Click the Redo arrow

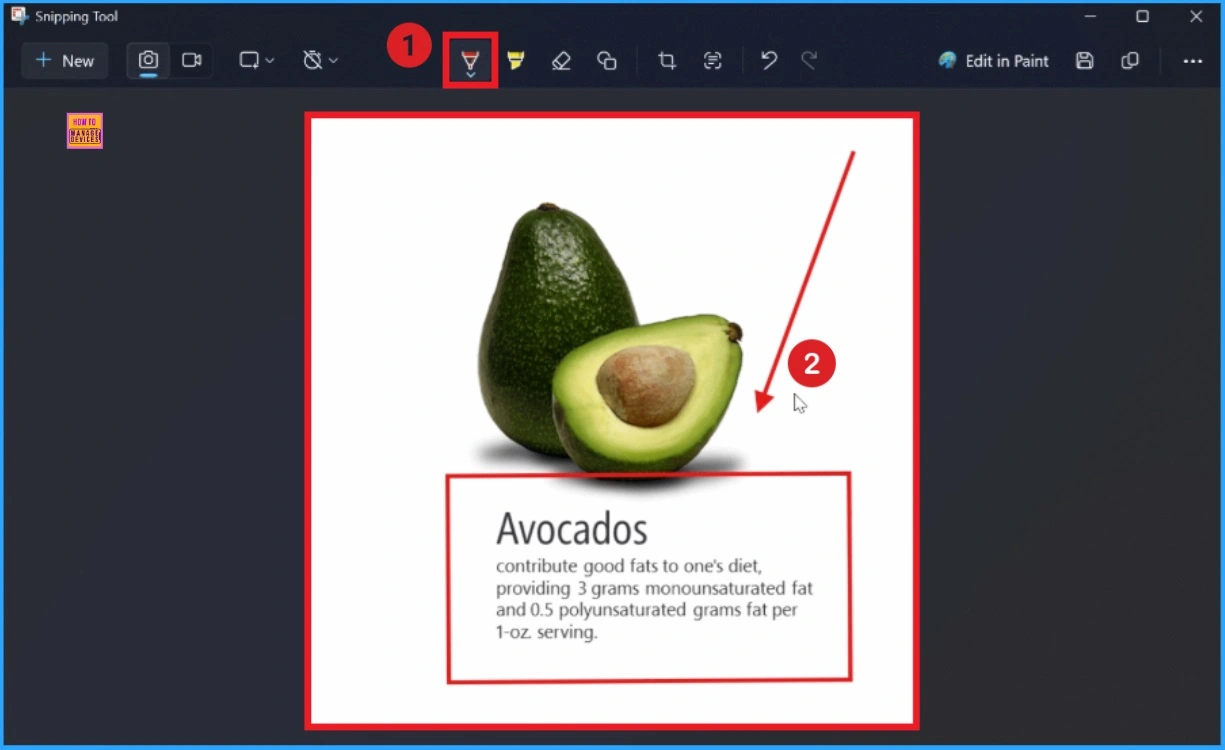[x=809, y=61]
